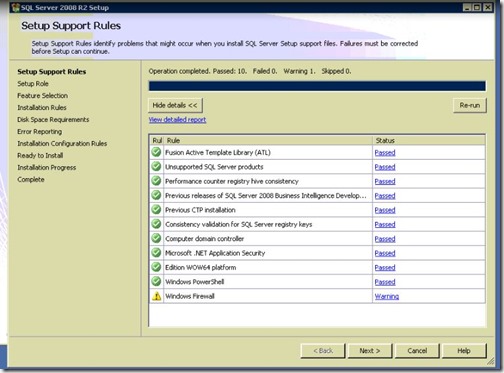Image resolution: width=504 pixels, height=373 pixels.
Task: Click green check icon for Previous CTP installation
Action: click(156, 210)
